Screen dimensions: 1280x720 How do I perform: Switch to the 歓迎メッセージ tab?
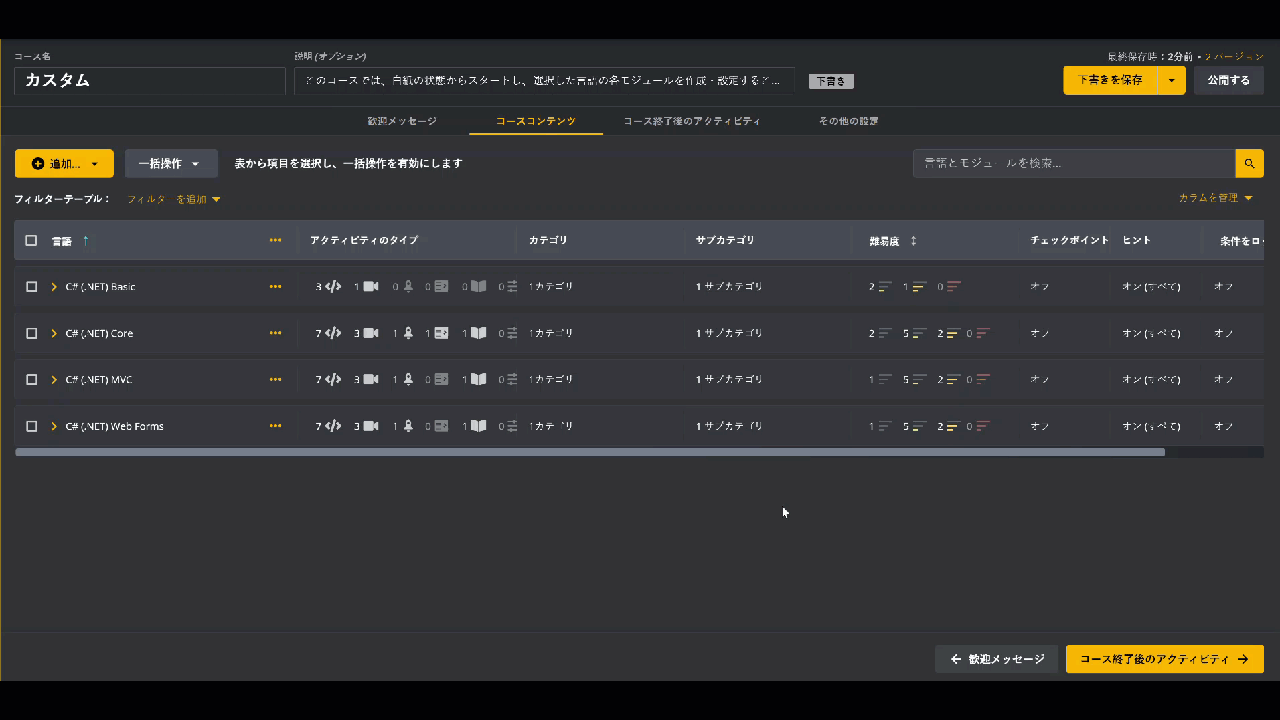pos(402,121)
